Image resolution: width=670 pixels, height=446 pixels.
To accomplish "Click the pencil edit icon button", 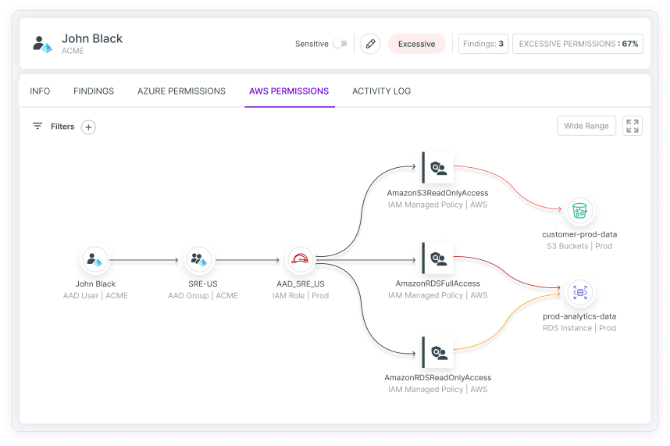I will pos(370,44).
